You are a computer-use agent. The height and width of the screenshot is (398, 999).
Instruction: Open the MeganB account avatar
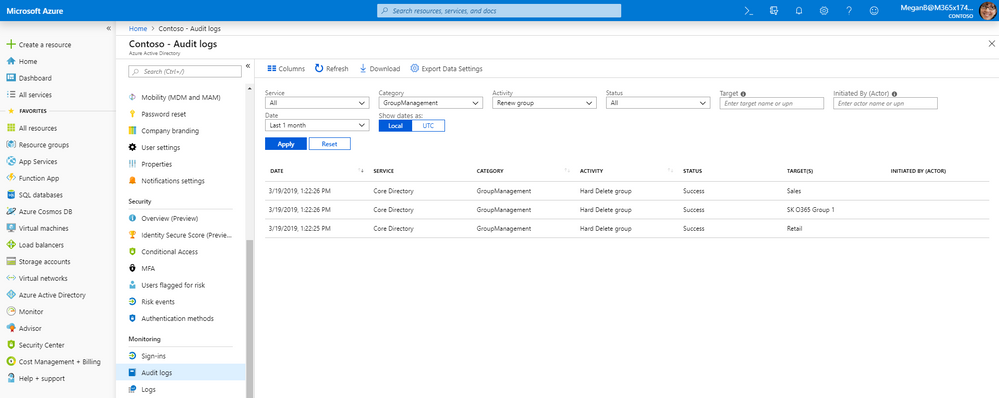tap(987, 11)
